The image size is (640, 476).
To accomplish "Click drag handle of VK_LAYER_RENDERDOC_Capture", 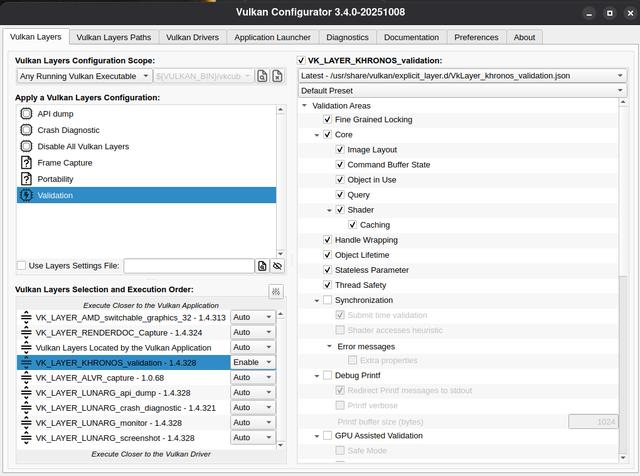I will coord(26,332).
